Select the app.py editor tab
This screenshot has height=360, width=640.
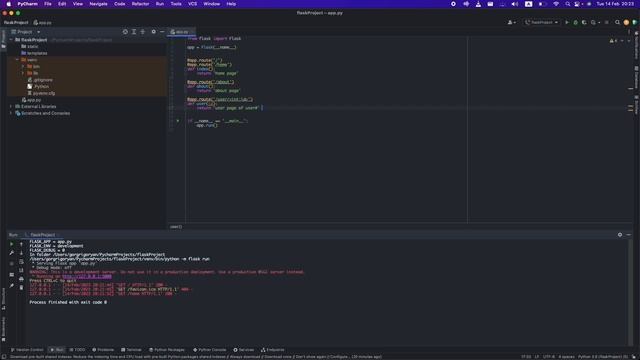(181, 31)
